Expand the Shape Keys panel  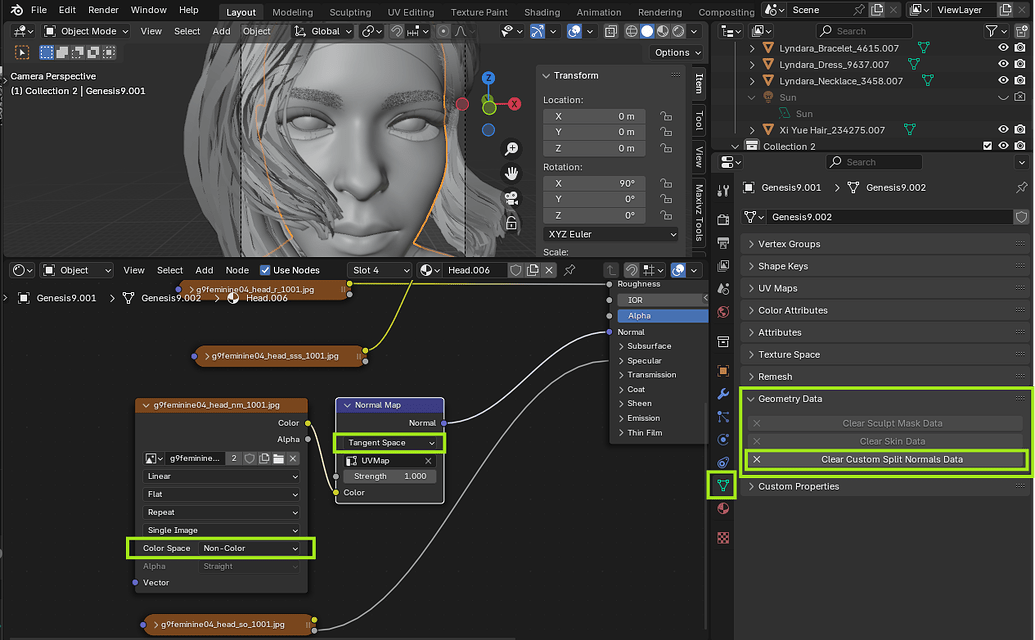click(x=885, y=266)
